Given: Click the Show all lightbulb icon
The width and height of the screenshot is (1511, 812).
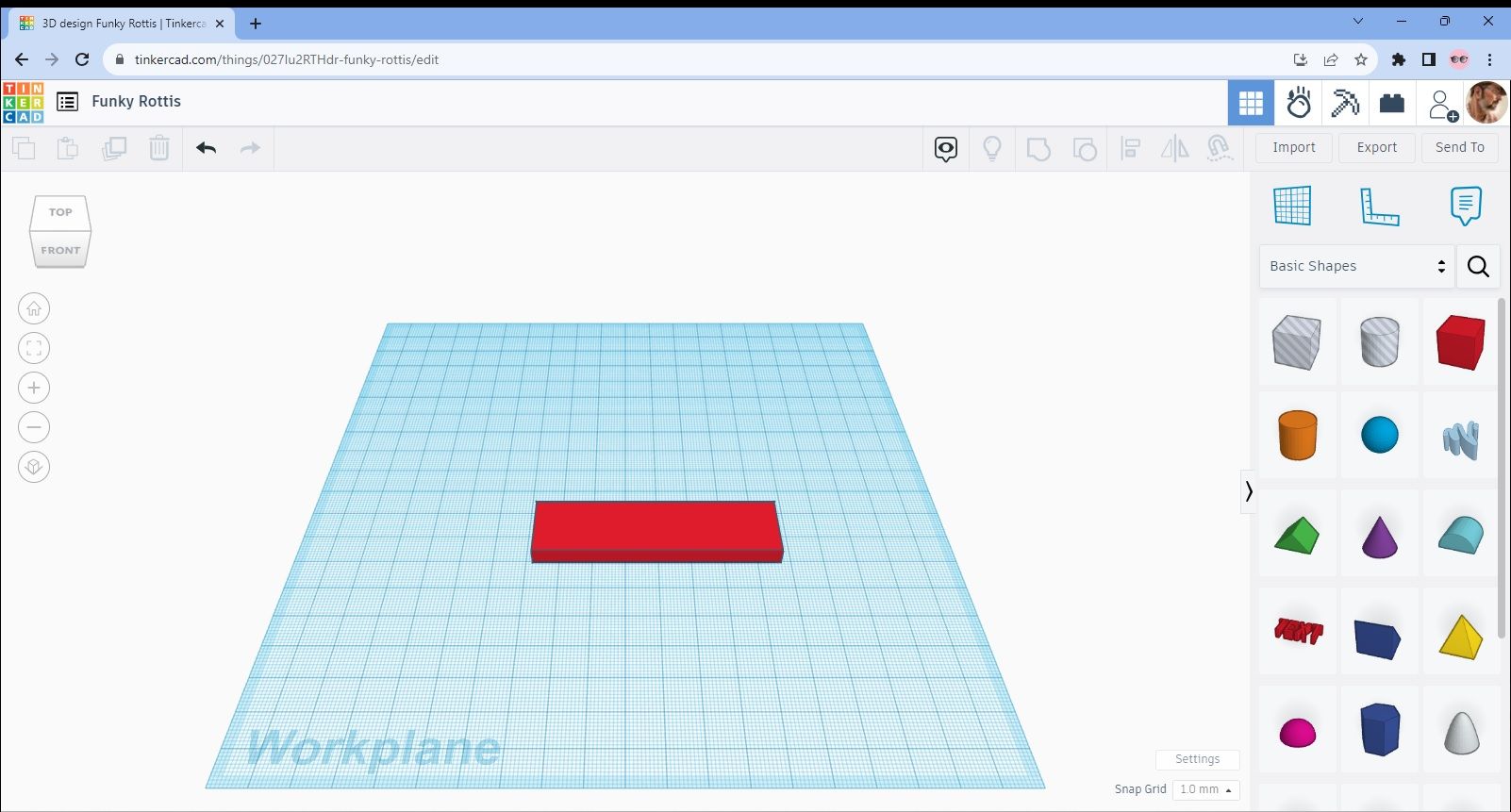Looking at the screenshot, I should point(992,148).
